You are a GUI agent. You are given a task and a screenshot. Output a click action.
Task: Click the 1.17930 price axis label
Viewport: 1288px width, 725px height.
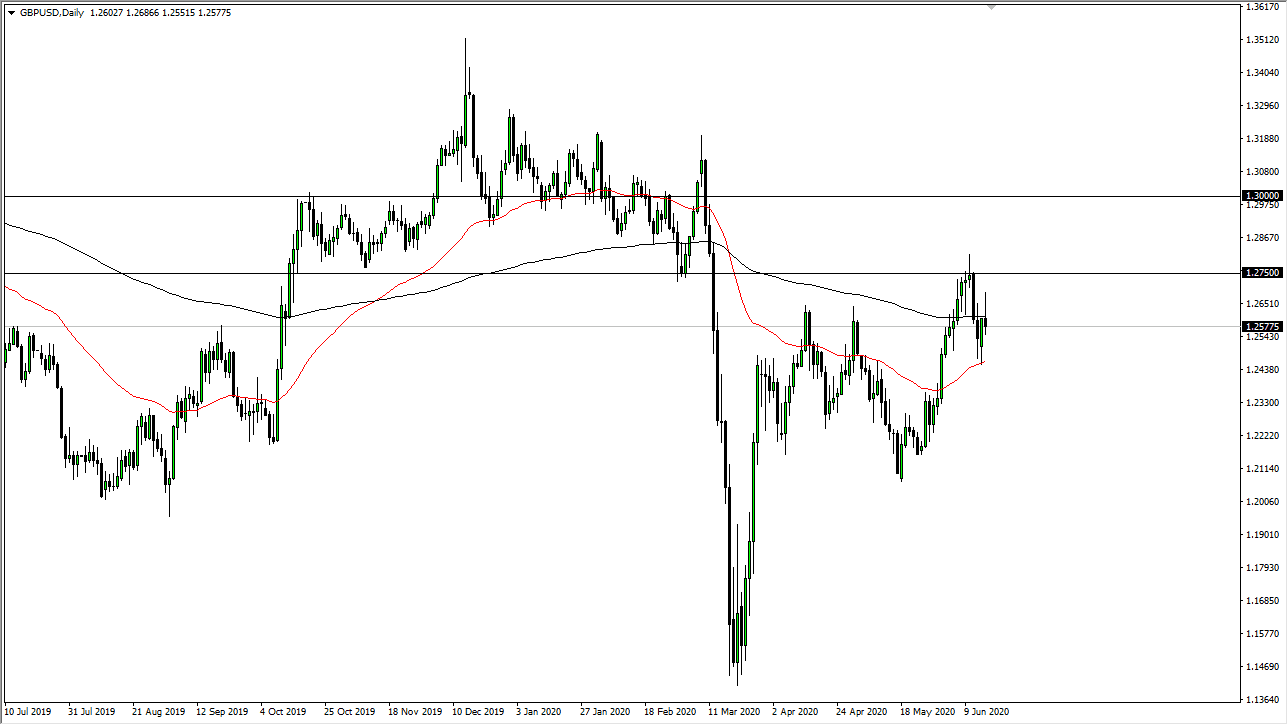click(1262, 568)
